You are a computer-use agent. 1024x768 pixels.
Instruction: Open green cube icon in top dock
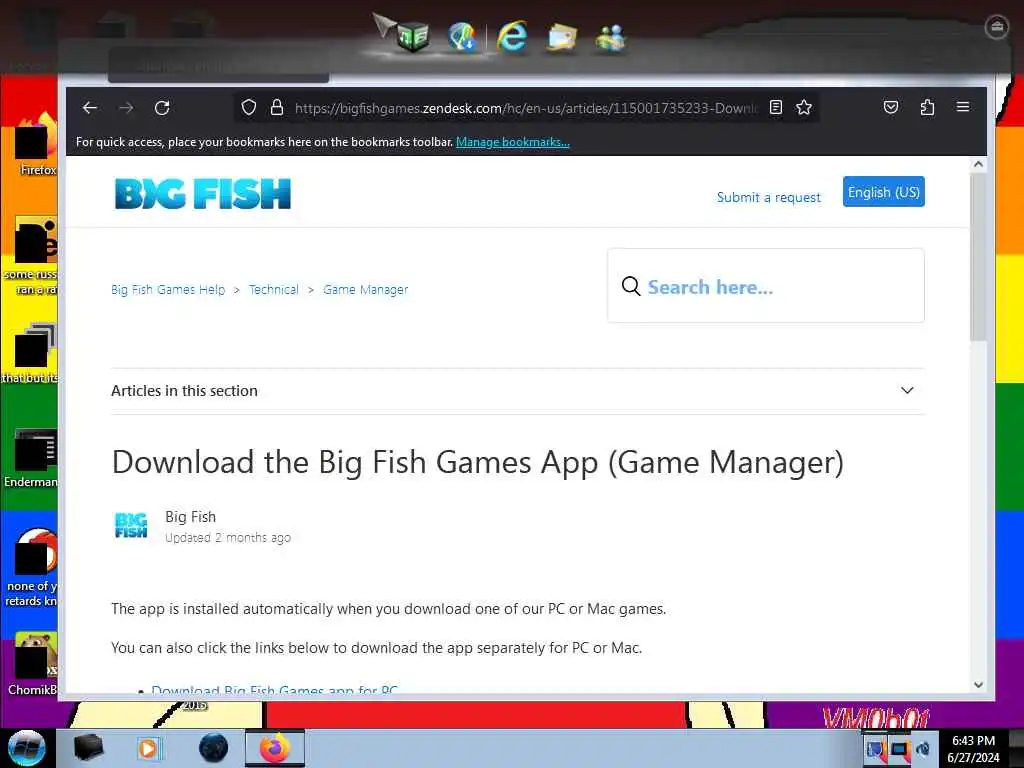click(413, 36)
